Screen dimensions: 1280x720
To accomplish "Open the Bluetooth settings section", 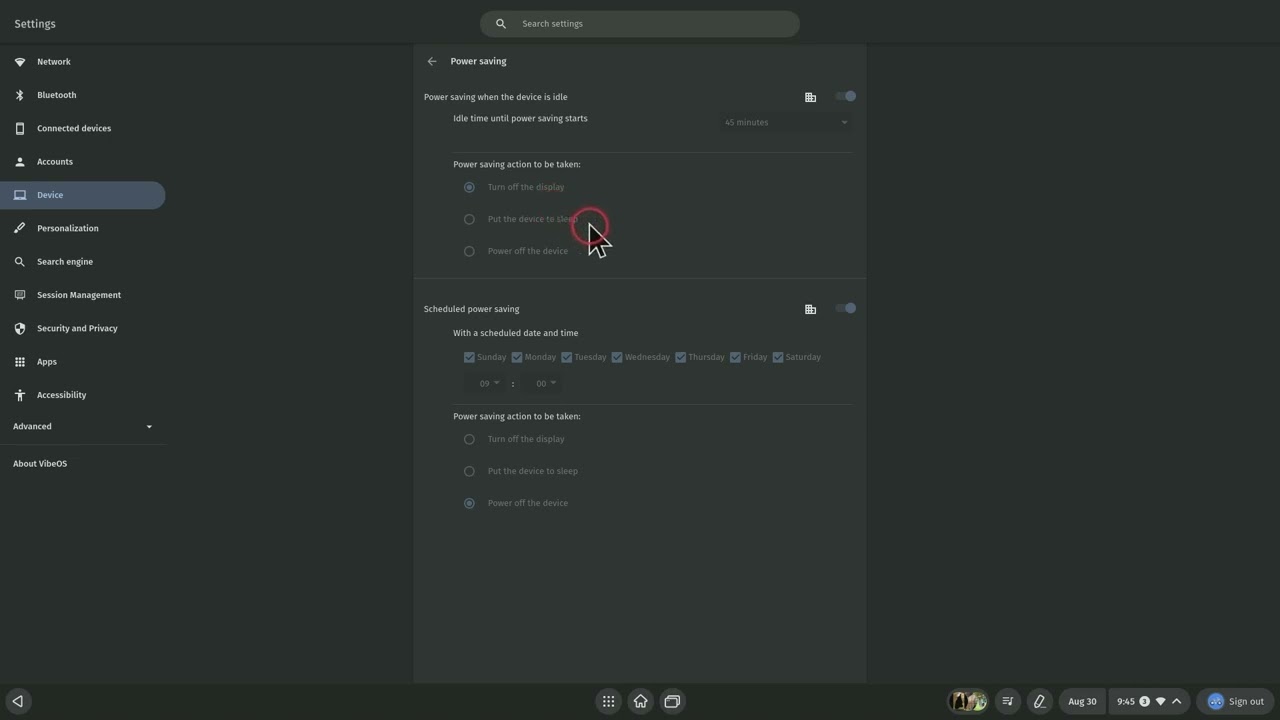I will 56,95.
